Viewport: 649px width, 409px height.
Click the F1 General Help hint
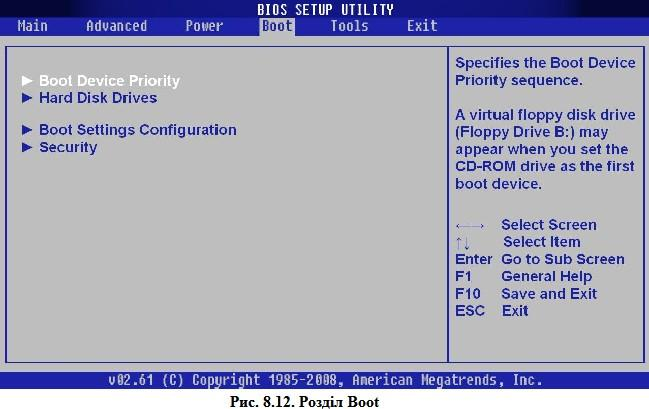(x=524, y=276)
